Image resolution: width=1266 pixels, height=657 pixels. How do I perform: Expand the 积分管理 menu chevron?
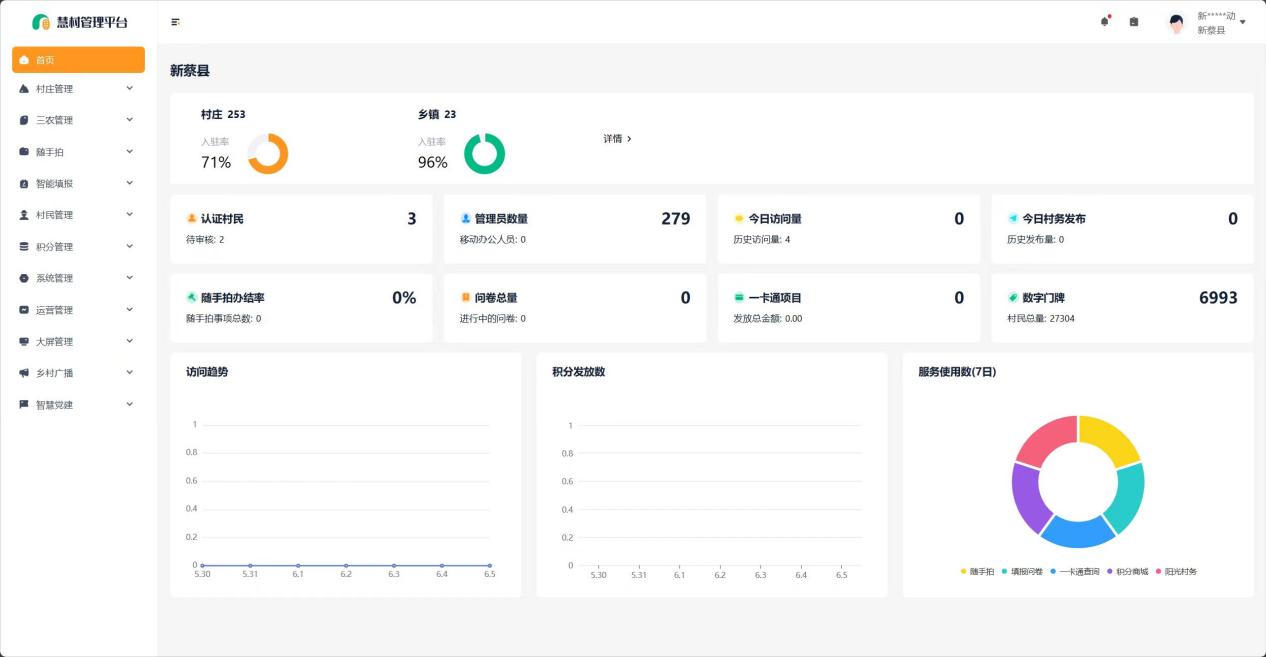click(129, 246)
